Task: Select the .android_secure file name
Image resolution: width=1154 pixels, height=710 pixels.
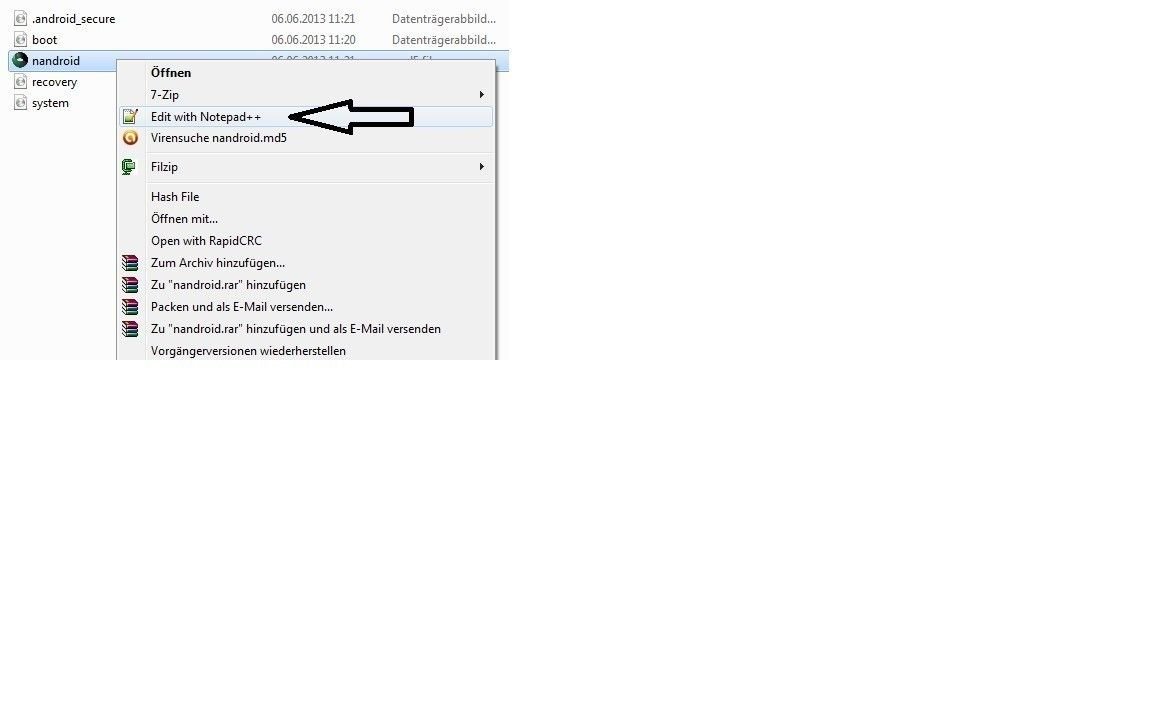Action: pyautogui.click(x=74, y=19)
